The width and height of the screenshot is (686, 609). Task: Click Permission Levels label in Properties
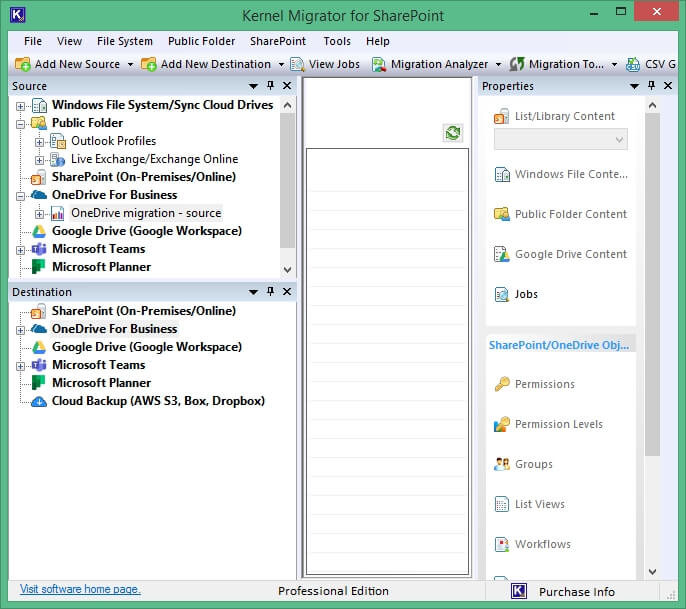(559, 424)
